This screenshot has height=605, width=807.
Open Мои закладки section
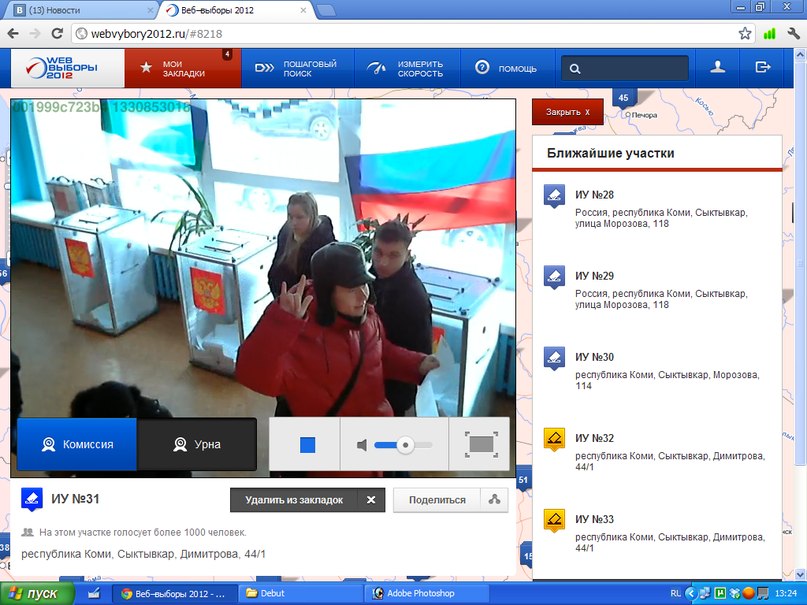click(182, 68)
